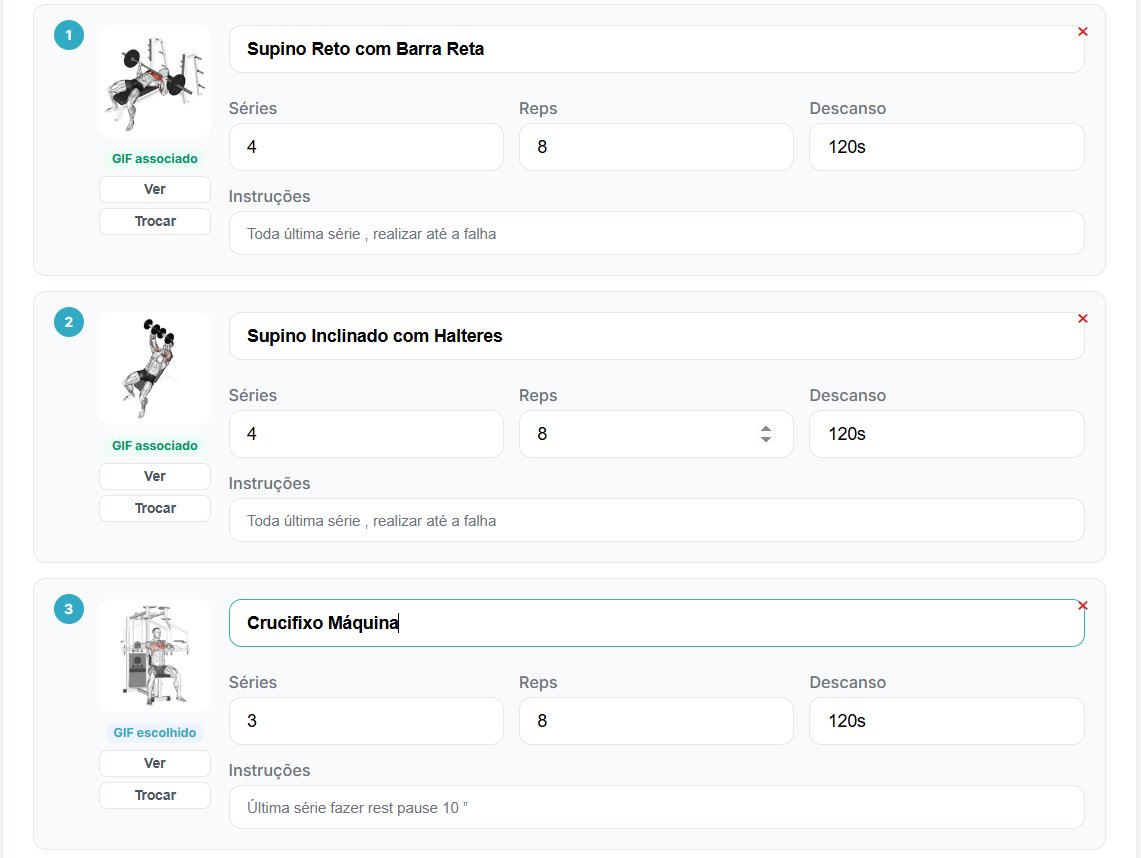The image size is (1141, 858).
Task: Click GIF associado label under bench press
Action: [155, 159]
